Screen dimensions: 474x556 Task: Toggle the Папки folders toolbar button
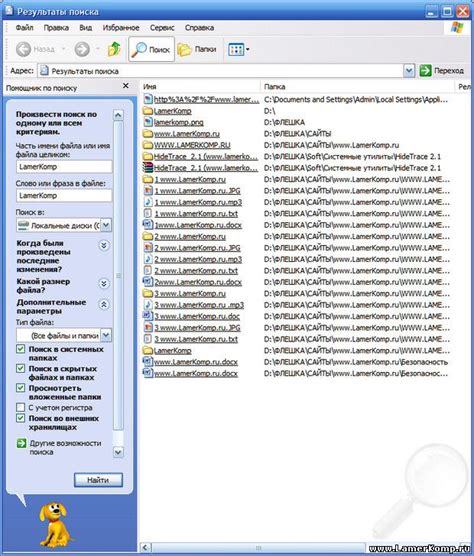click(x=197, y=49)
